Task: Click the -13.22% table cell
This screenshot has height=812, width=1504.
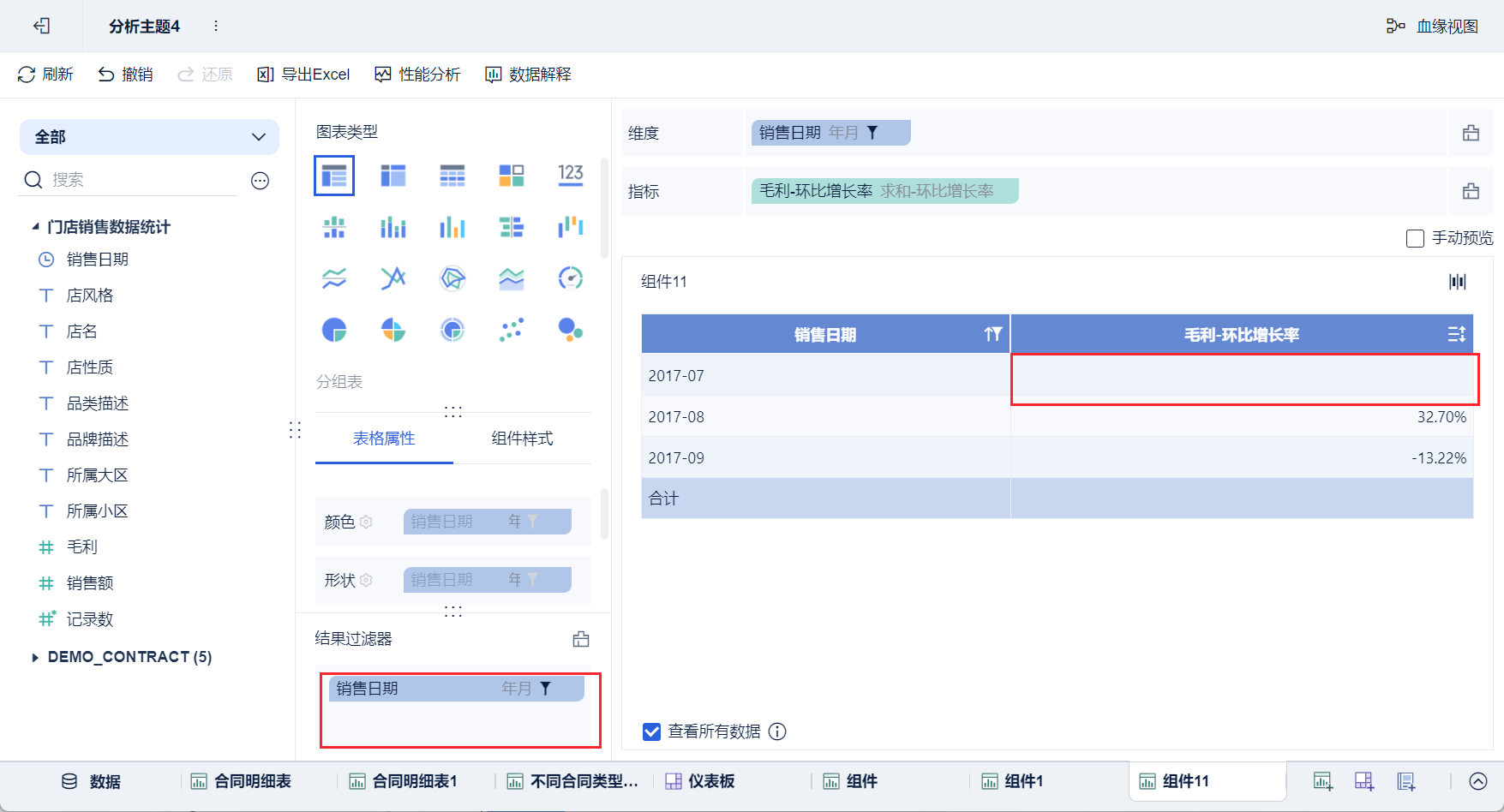Action: (1242, 457)
